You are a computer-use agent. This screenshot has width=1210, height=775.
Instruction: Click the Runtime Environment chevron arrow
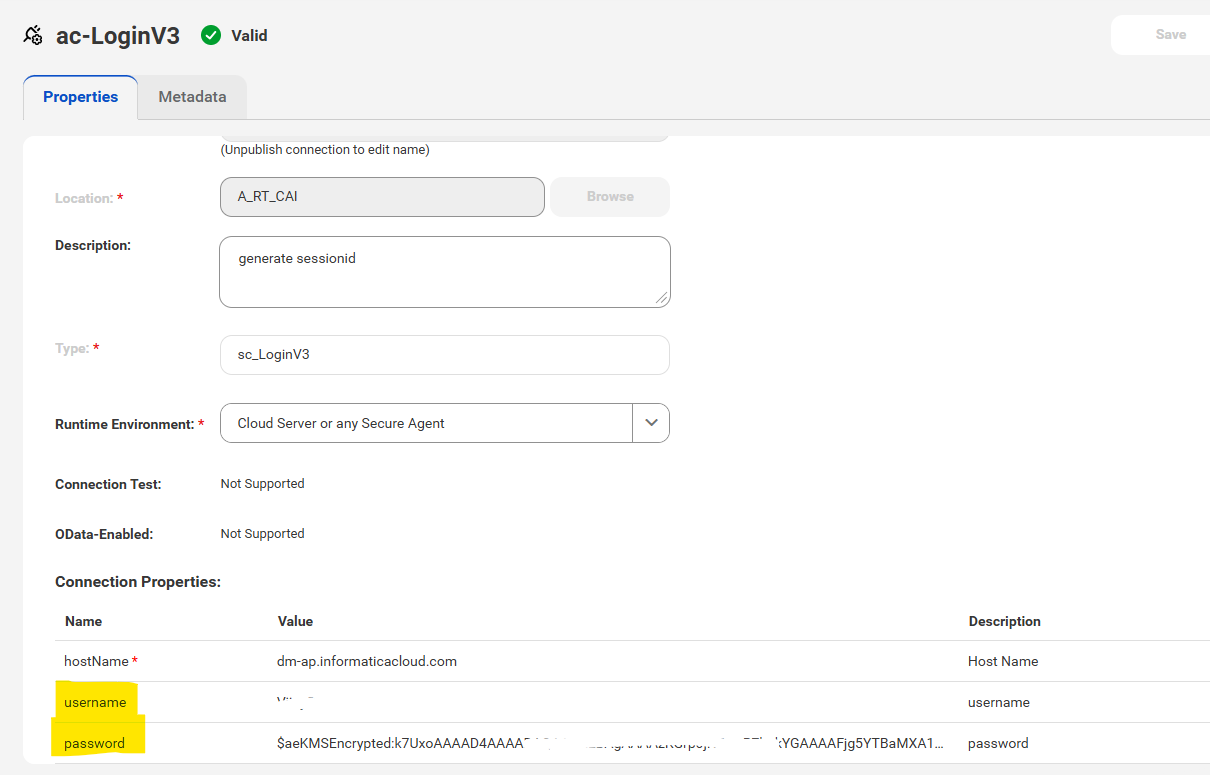pyautogui.click(x=651, y=423)
